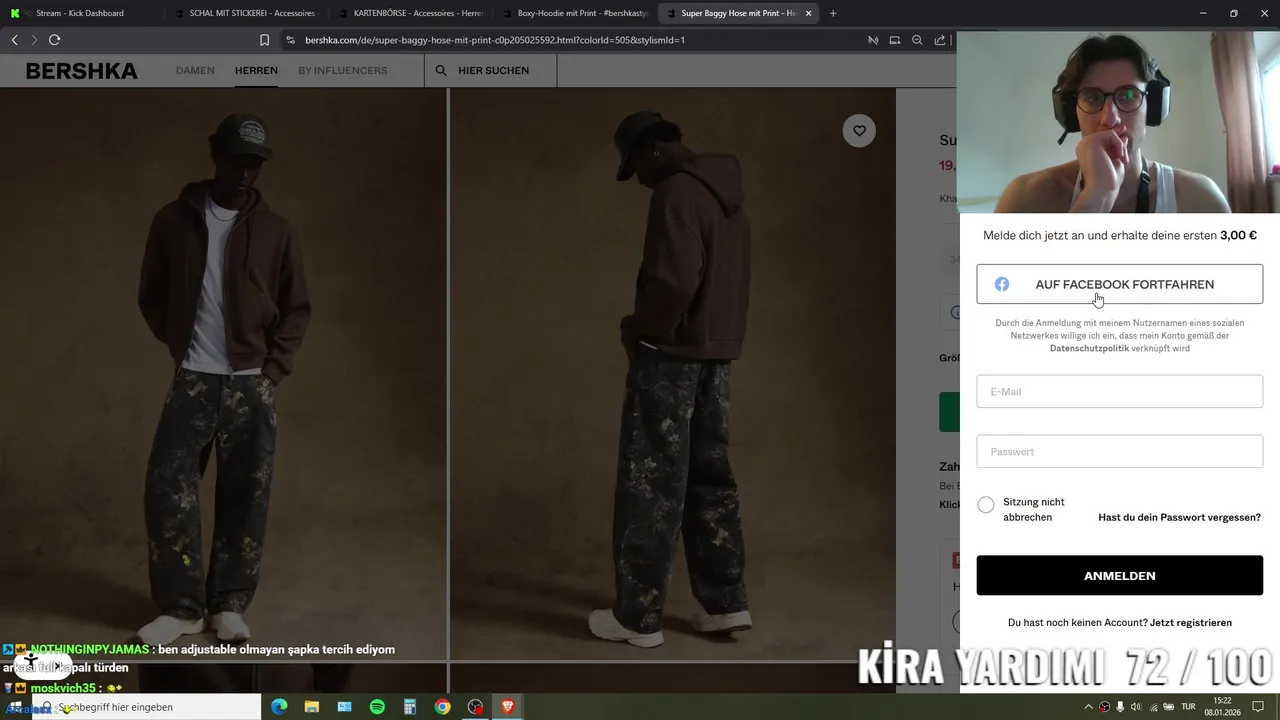1280x720 pixels.
Task: Click the side-view product photo
Action: [x=672, y=375]
